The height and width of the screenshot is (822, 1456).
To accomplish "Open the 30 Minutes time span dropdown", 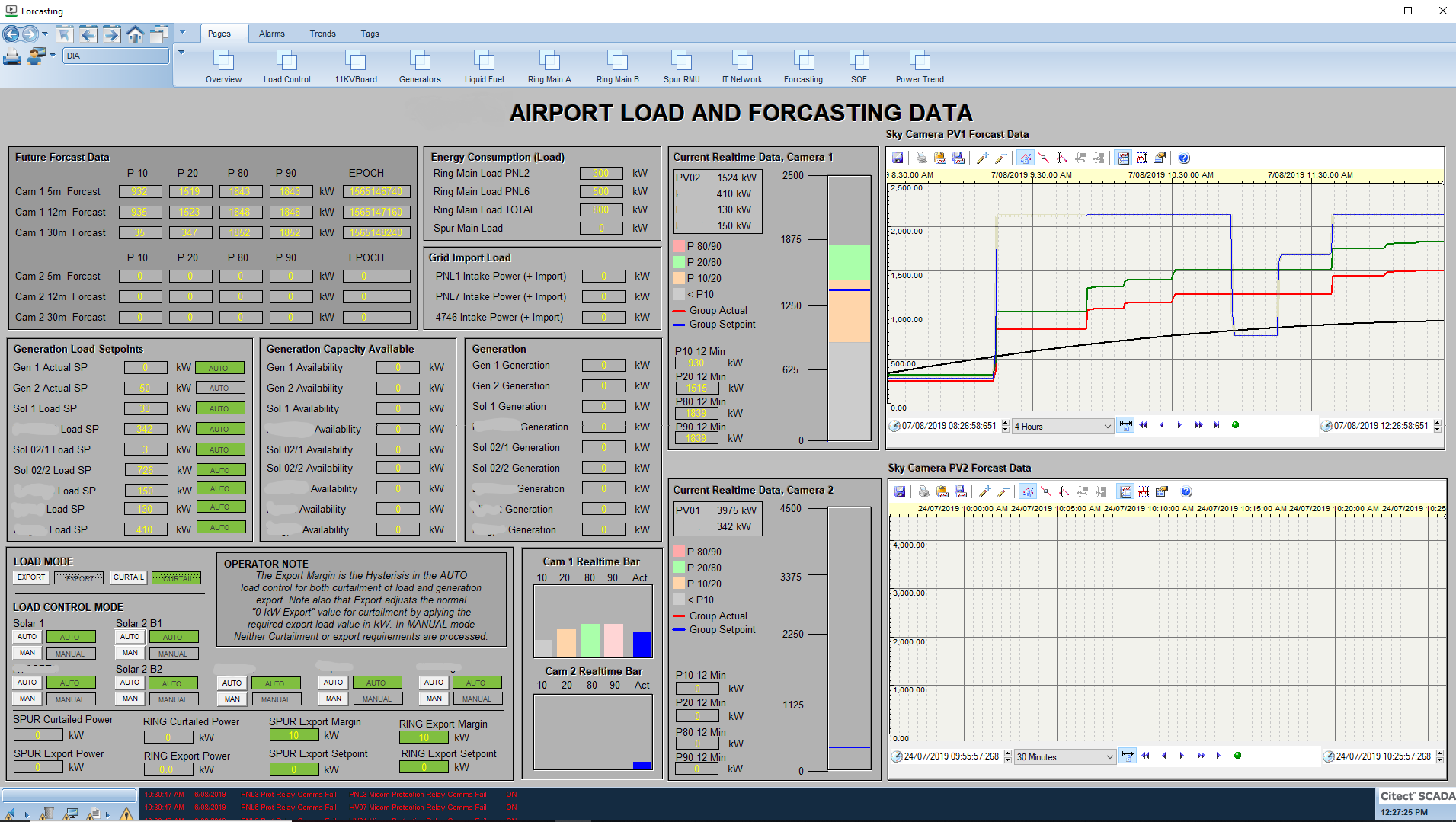I will click(1109, 757).
